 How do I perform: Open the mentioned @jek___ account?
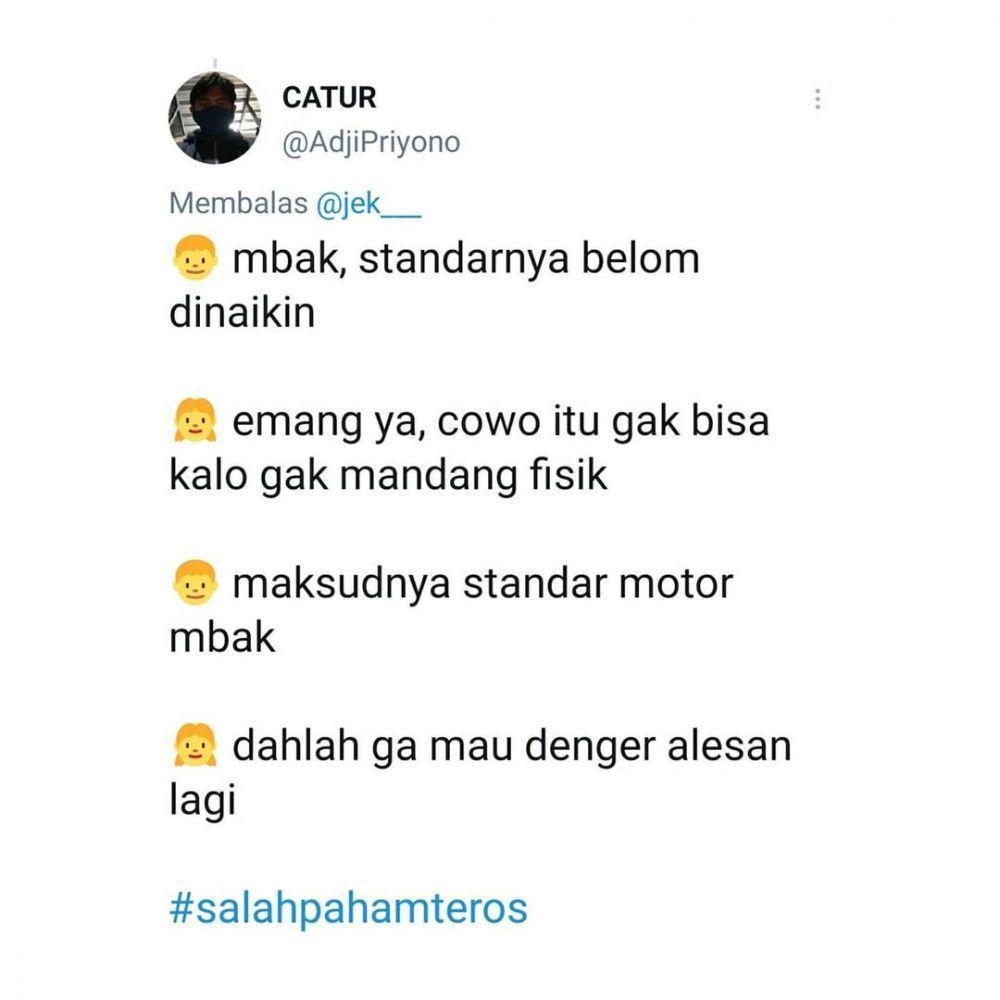[x=369, y=204]
